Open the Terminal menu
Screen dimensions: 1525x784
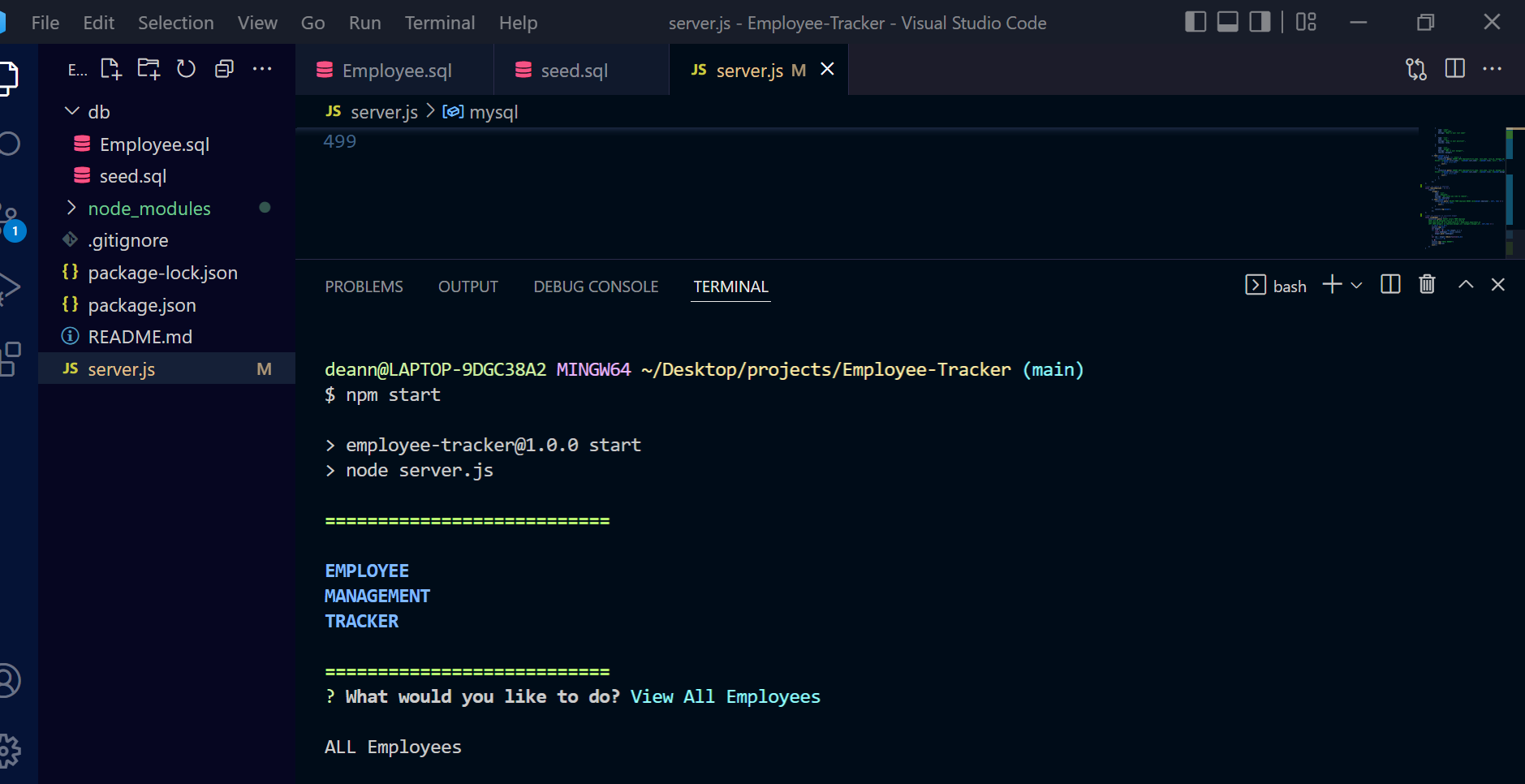point(440,22)
